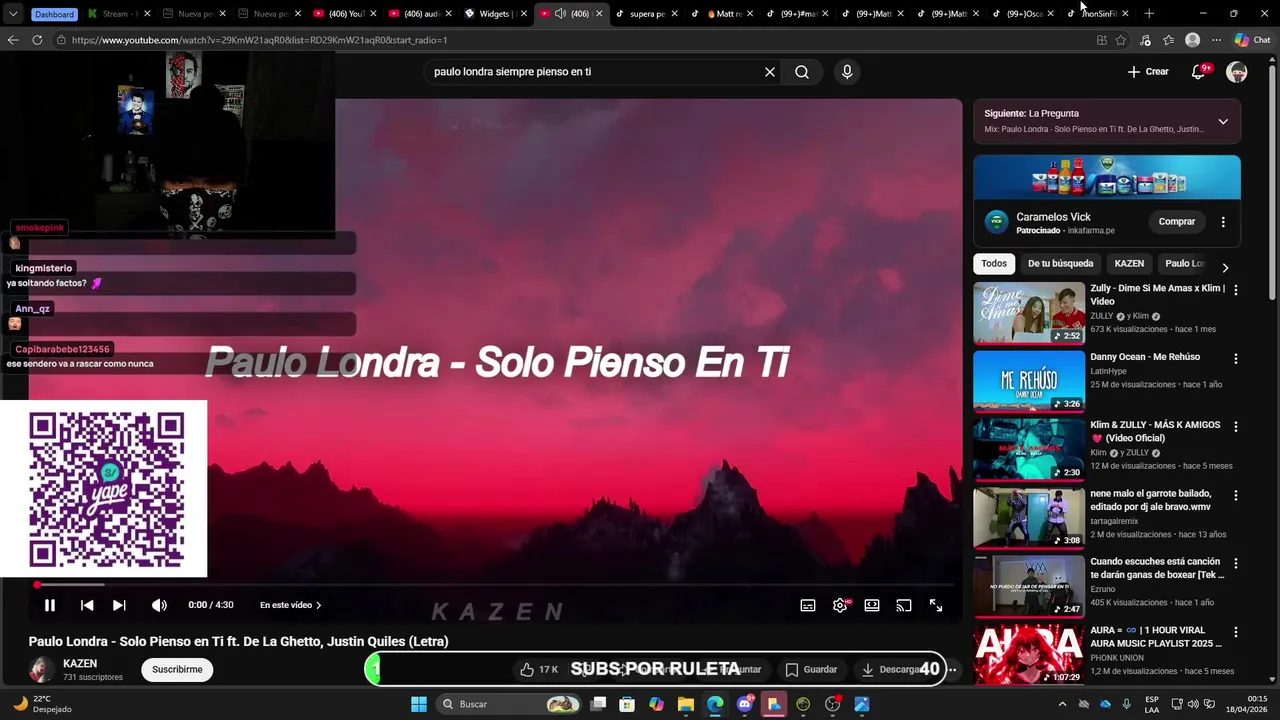This screenshot has width=1280, height=720.
Task: Select the "De tu búsqueda" filter chip
Action: 1060,264
